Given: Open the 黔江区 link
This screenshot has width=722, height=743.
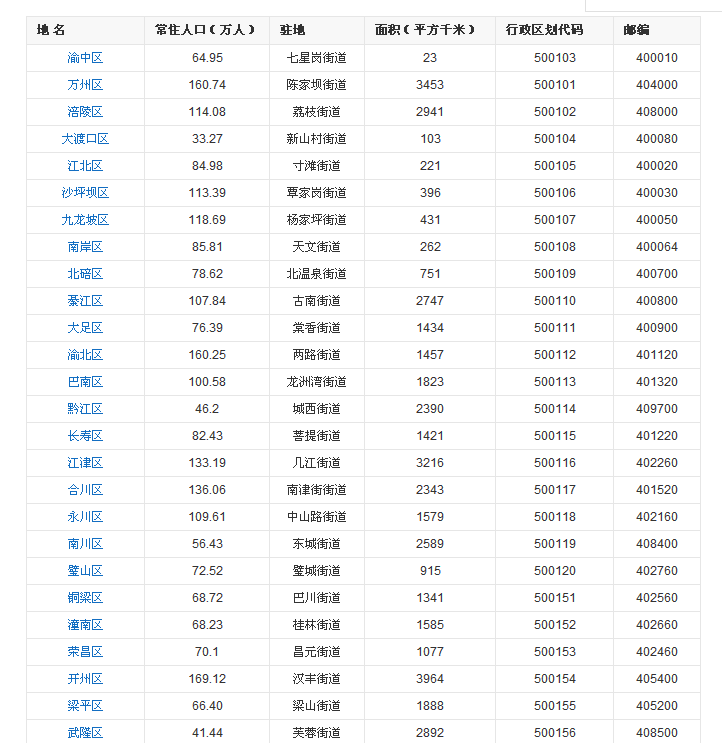Looking at the screenshot, I should tap(85, 409).
